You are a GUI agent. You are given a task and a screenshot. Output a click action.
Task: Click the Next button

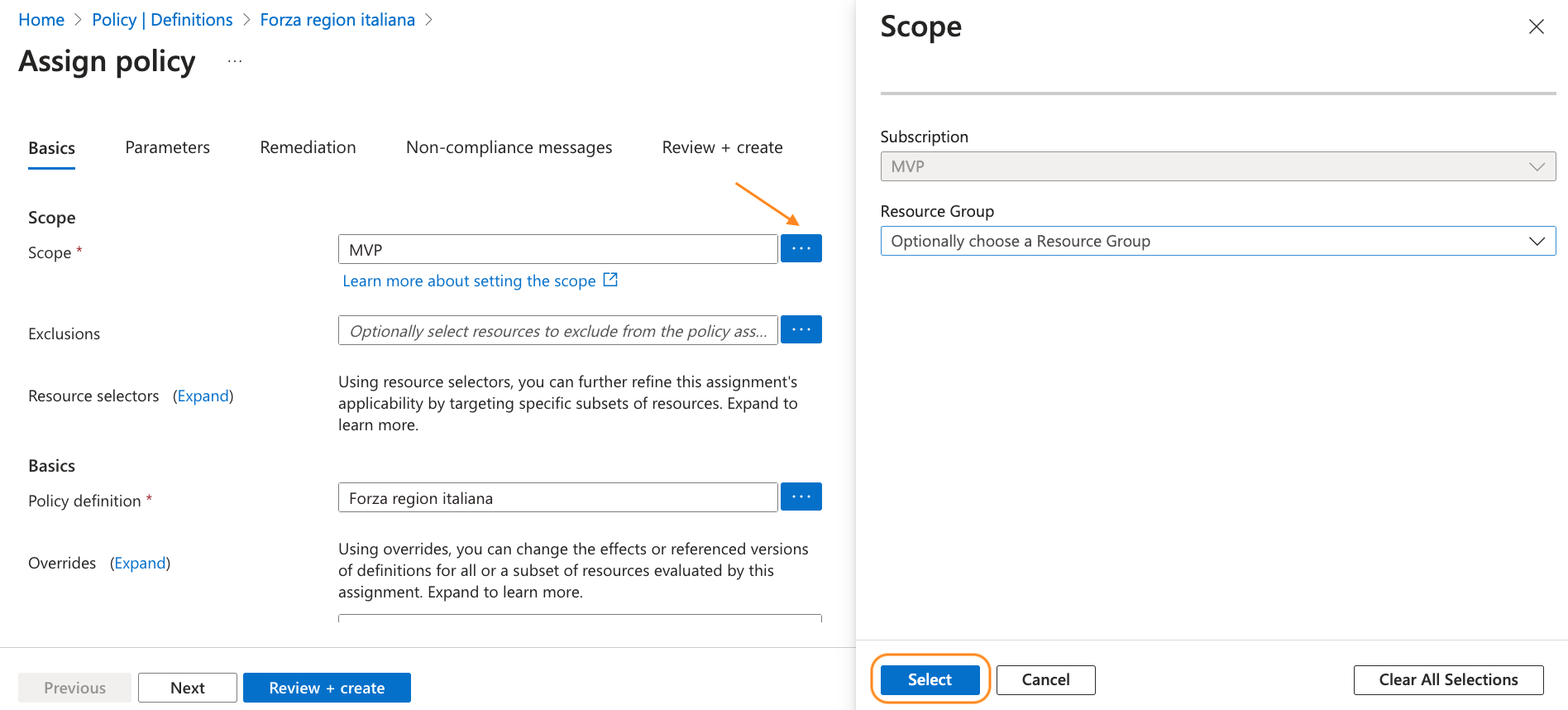coord(187,688)
